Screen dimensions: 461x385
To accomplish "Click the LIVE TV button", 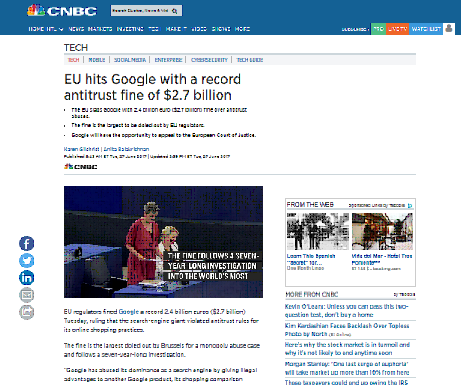I will coord(397,29).
